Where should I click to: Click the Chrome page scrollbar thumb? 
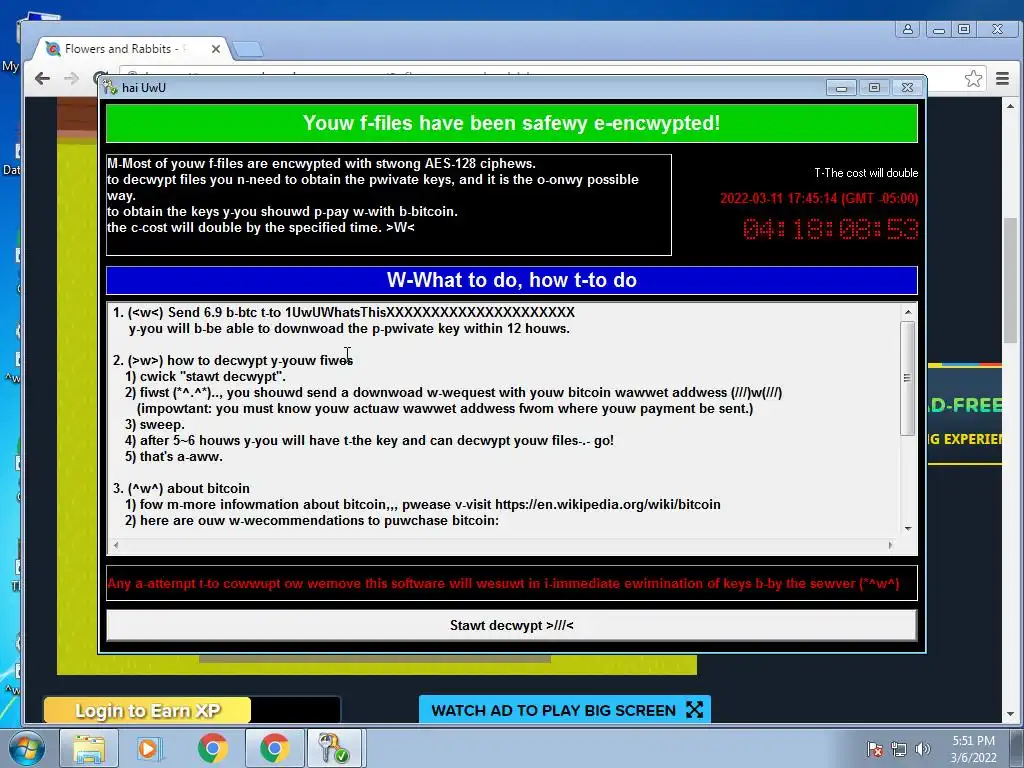(x=1010, y=280)
